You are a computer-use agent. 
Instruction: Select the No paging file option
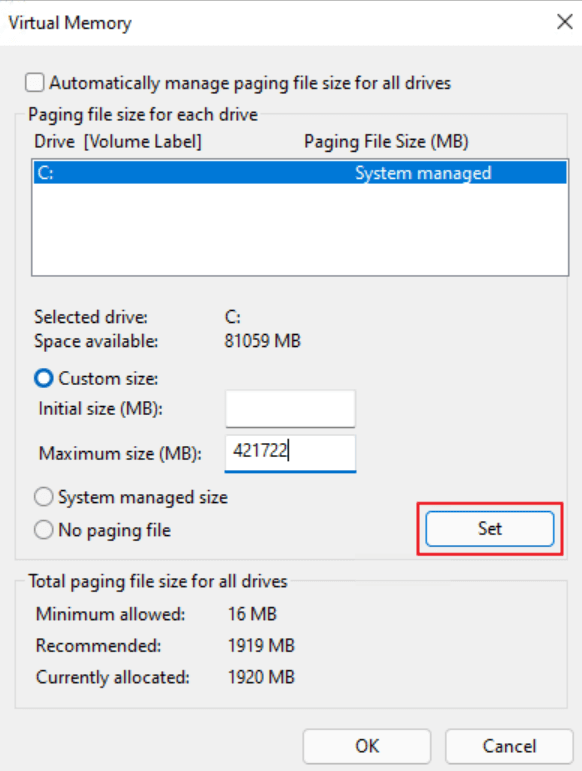[x=44, y=530]
